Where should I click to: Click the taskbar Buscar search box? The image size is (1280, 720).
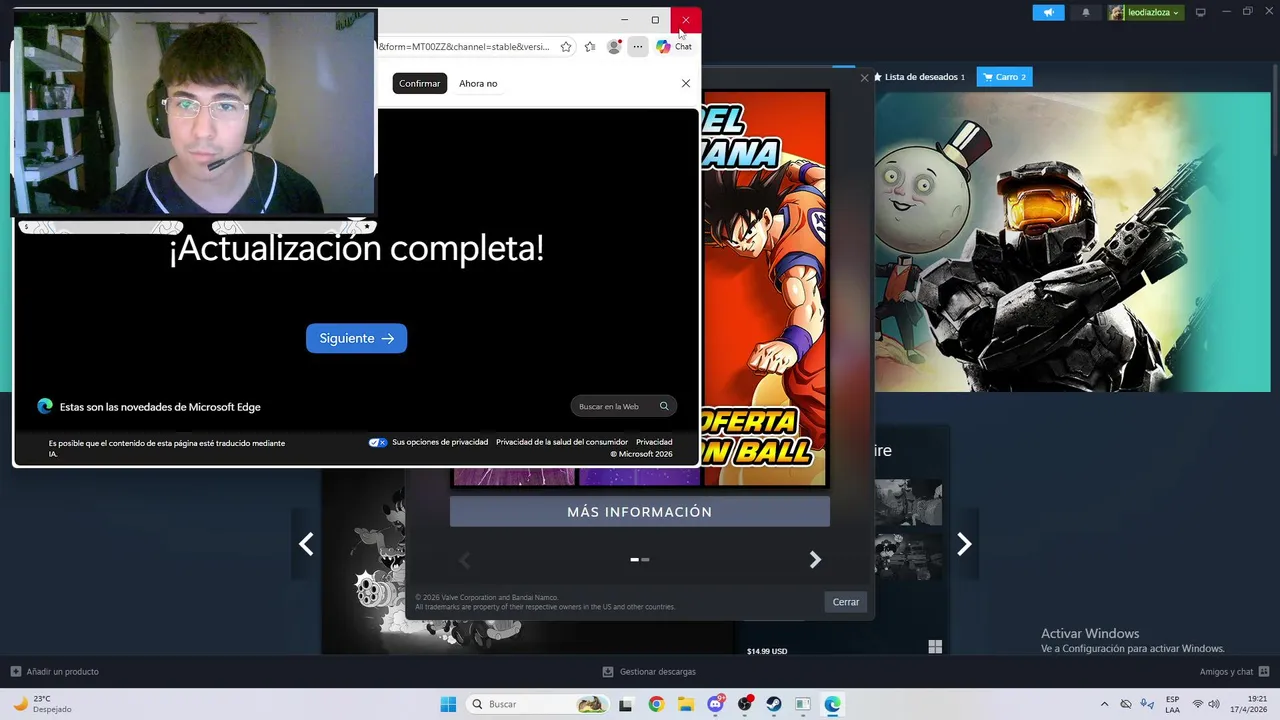[x=537, y=704]
